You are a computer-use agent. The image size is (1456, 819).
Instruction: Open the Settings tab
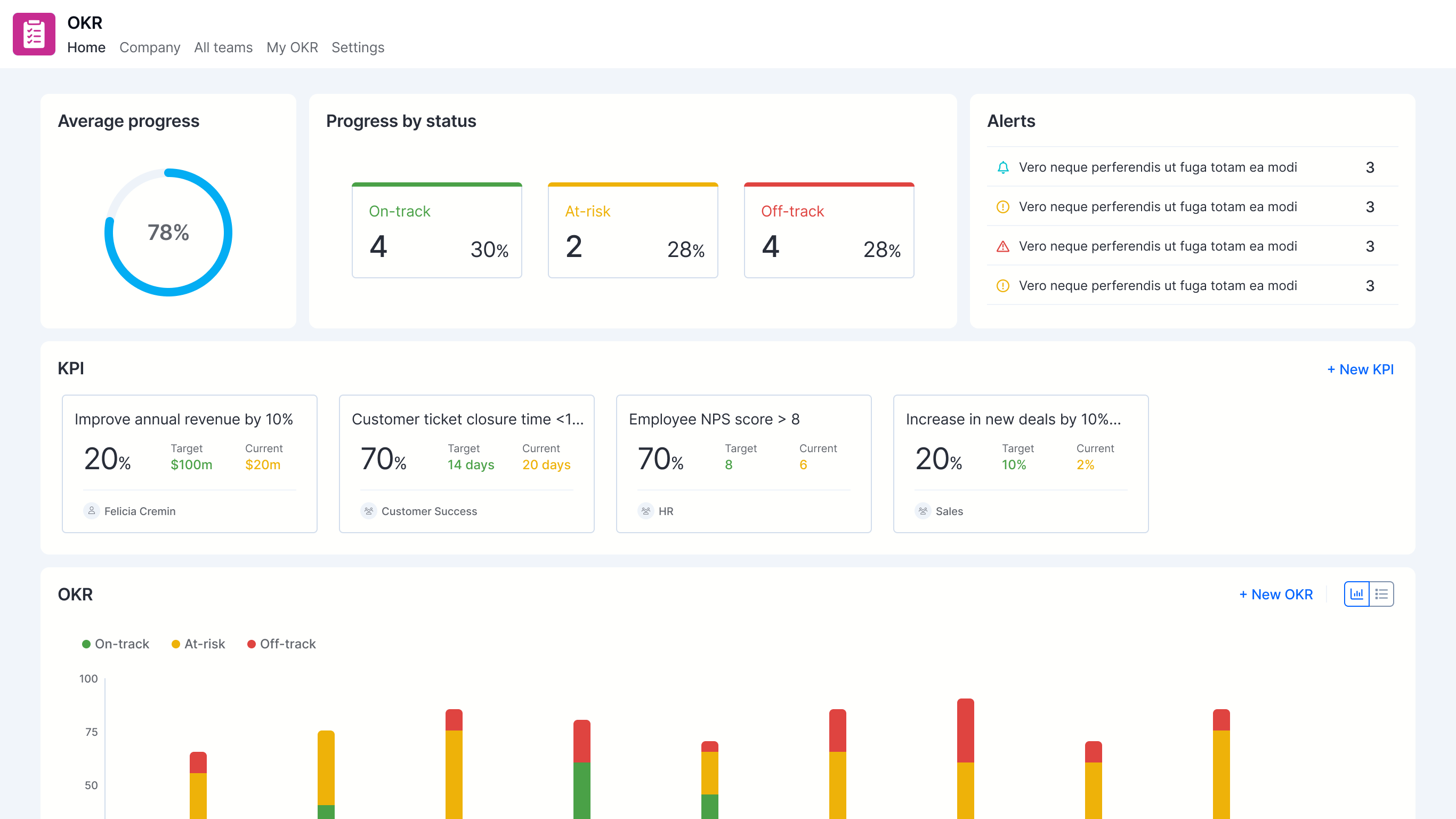click(x=358, y=47)
